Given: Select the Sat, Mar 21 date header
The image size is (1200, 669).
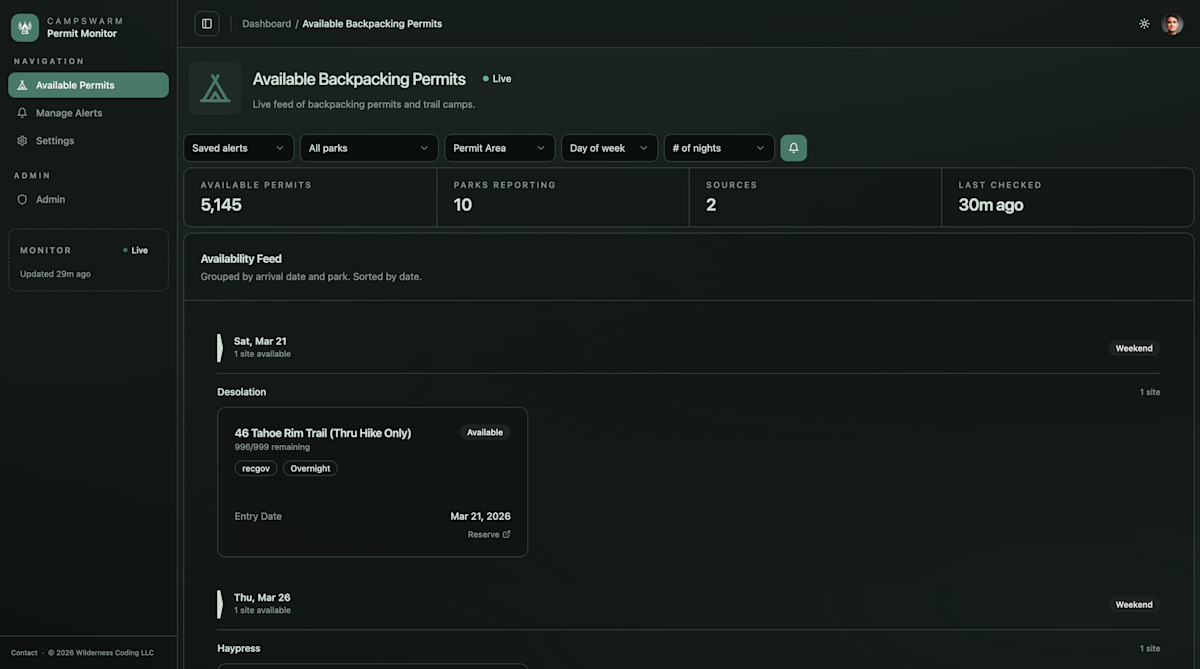Looking at the screenshot, I should (x=260, y=341).
